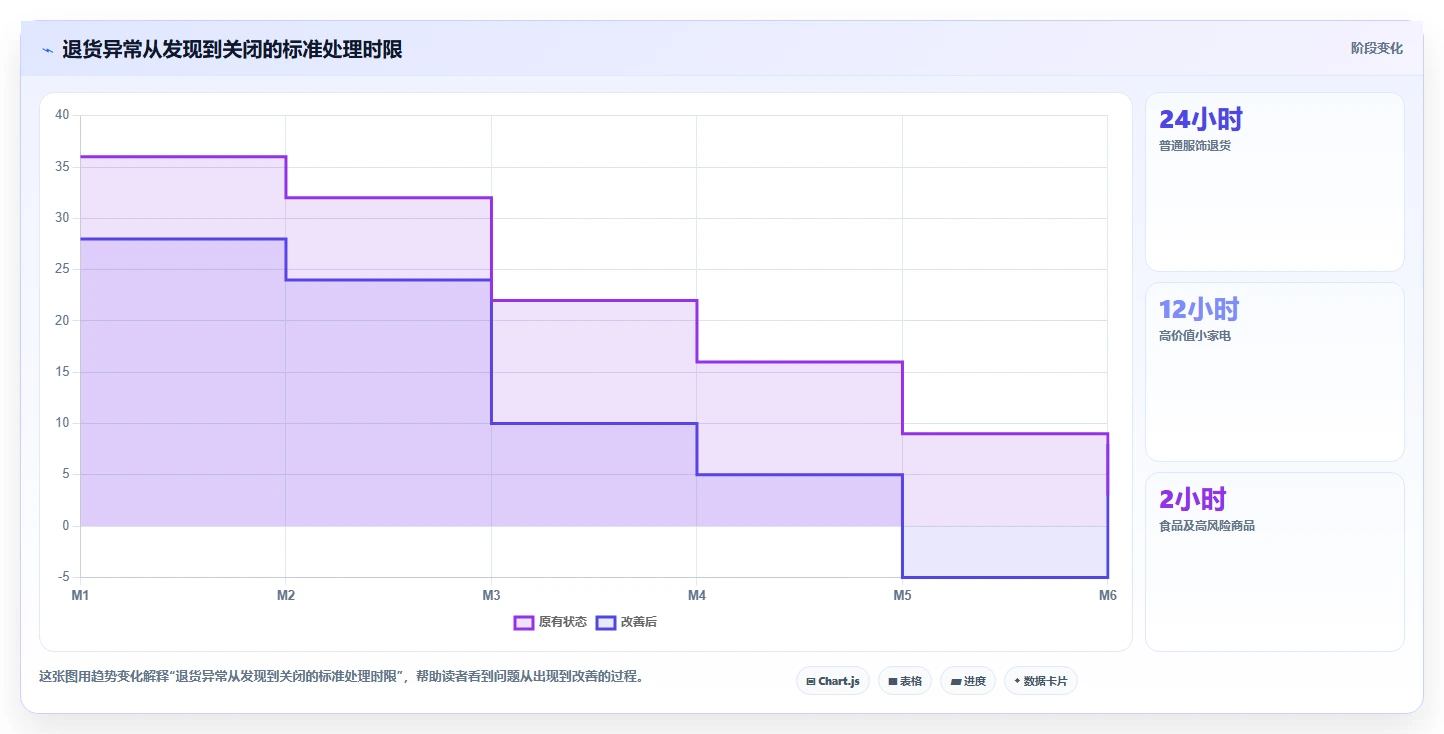
Task: Select the 进度 tag
Action: [x=968, y=681]
